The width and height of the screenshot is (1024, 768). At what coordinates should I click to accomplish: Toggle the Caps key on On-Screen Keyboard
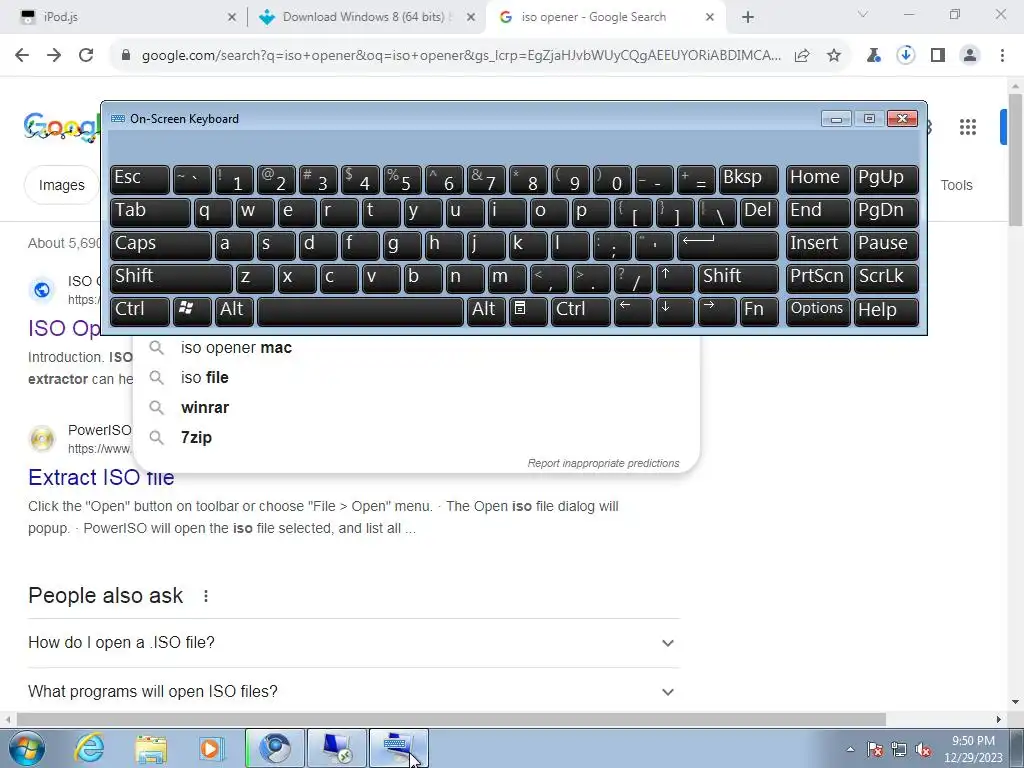tap(161, 245)
